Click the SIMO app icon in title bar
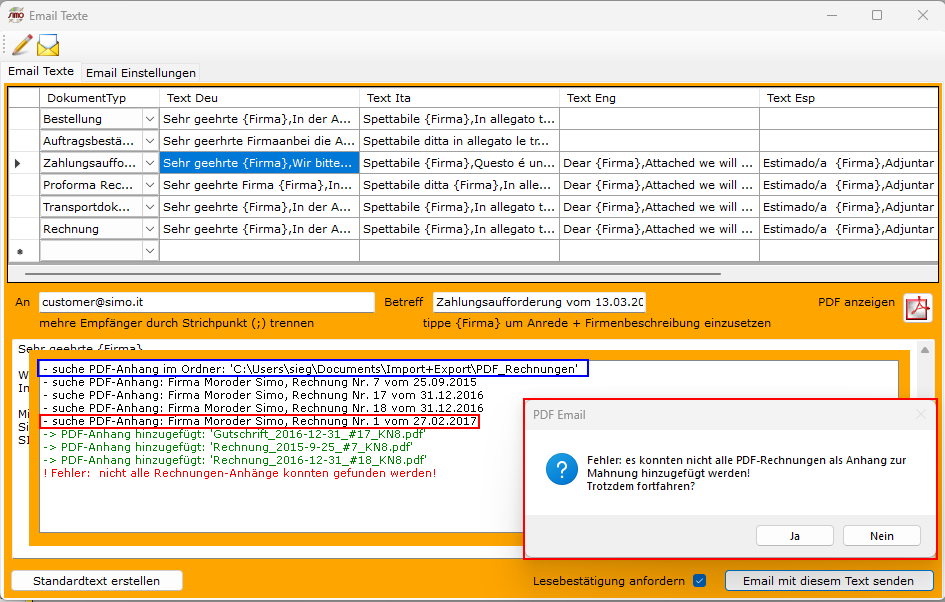 16,15
